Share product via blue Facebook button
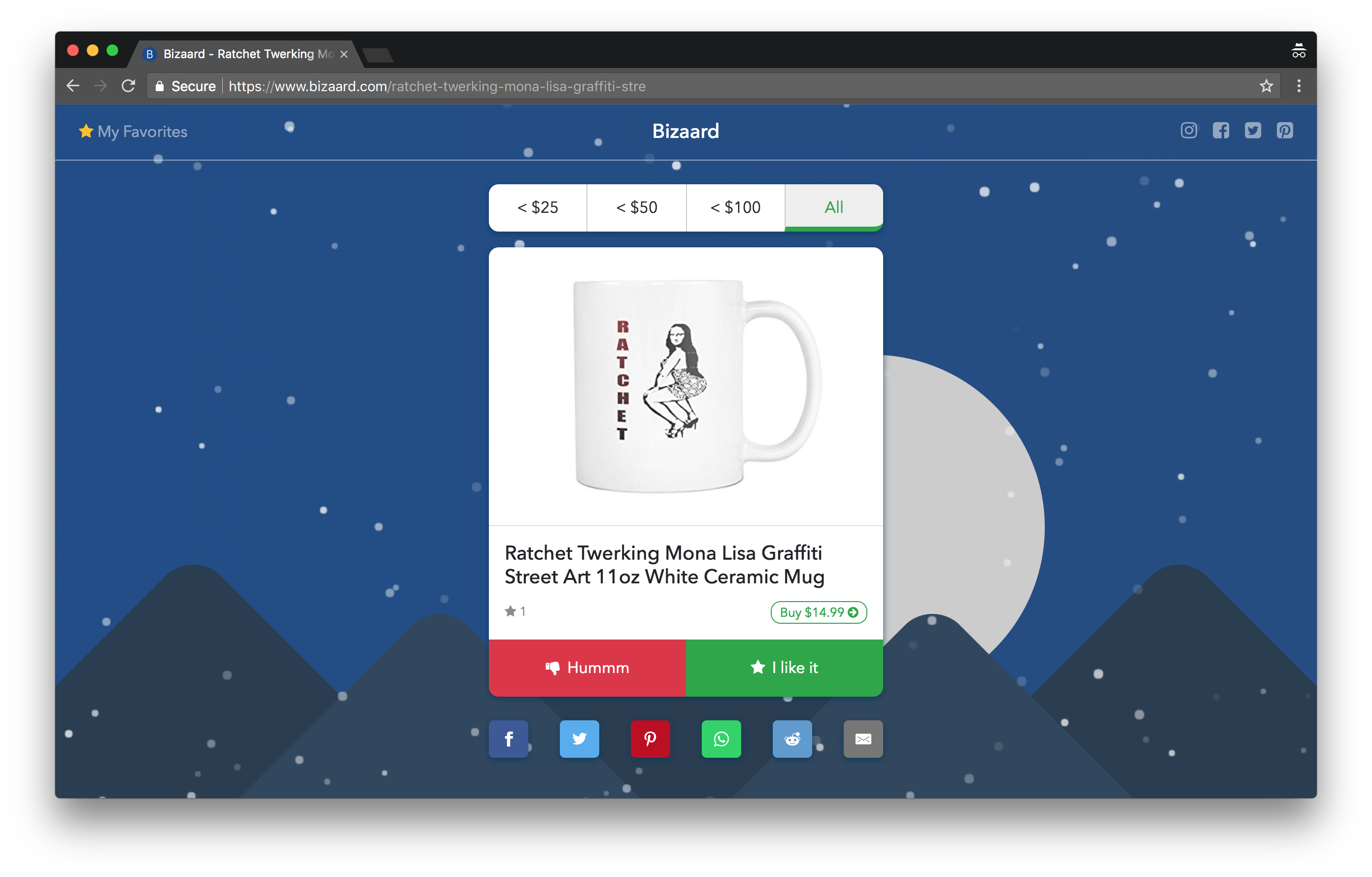 (508, 739)
